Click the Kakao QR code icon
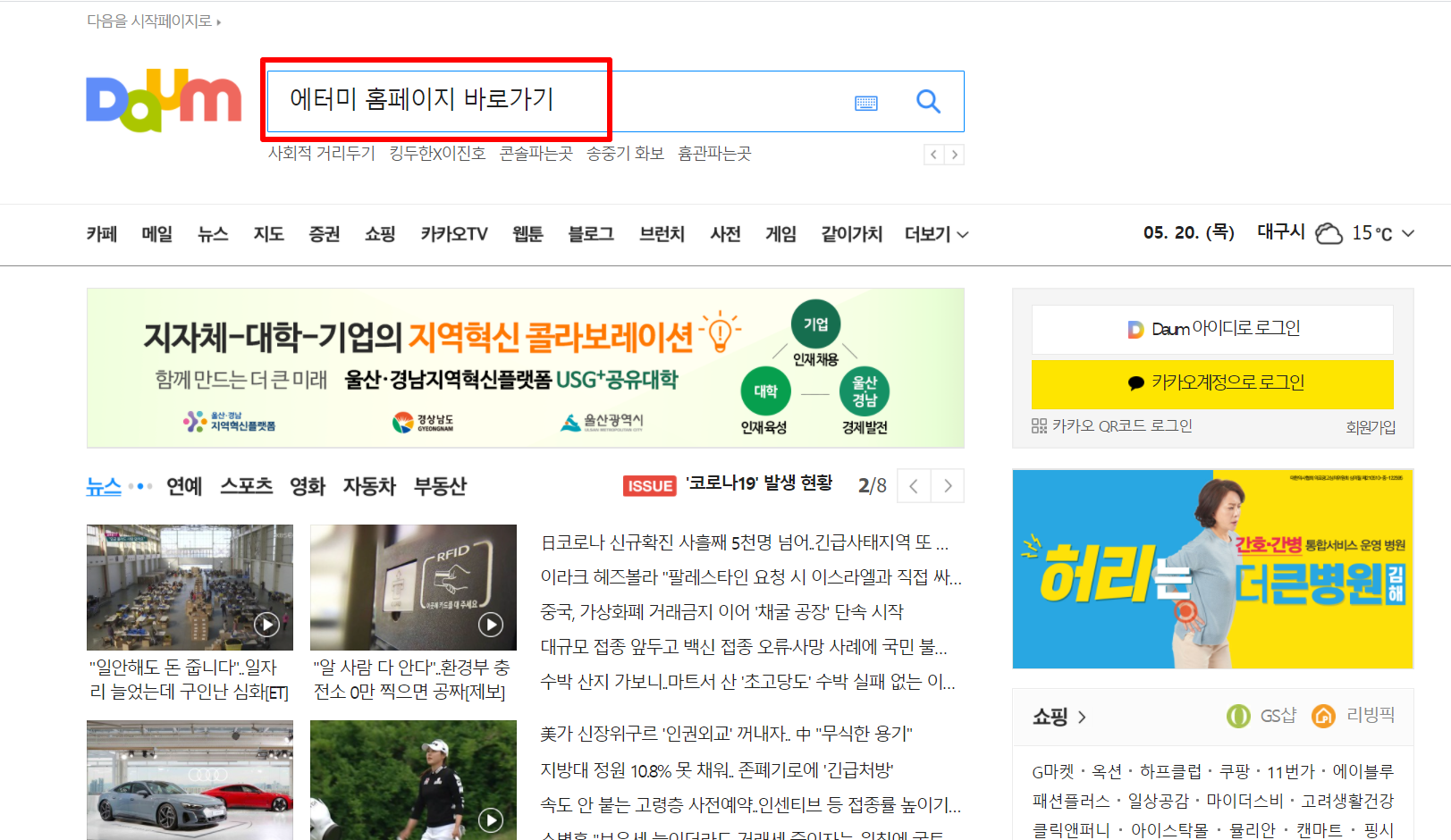 [x=1039, y=426]
